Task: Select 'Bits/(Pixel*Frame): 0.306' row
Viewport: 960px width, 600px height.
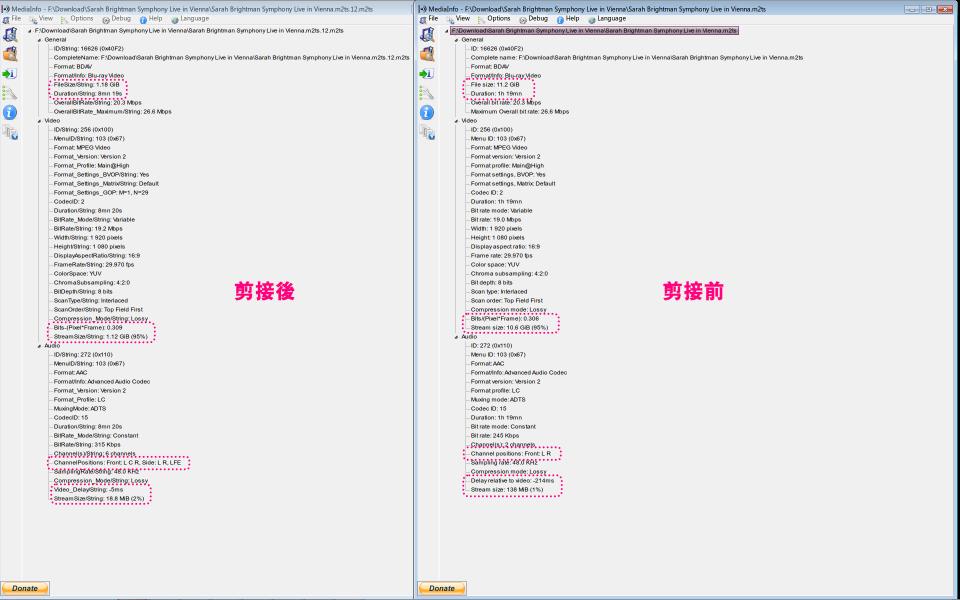Action: pyautogui.click(x=504, y=318)
